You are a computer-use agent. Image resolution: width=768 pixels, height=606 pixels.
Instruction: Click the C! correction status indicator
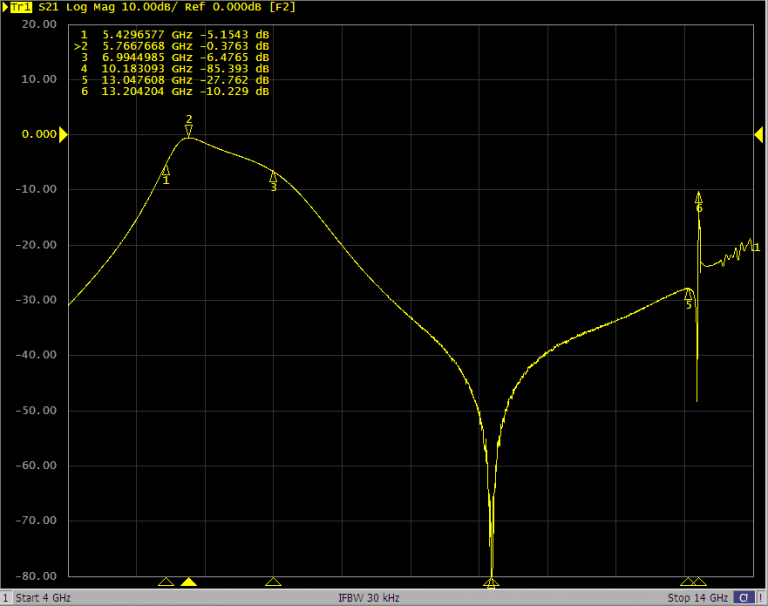coord(743,598)
